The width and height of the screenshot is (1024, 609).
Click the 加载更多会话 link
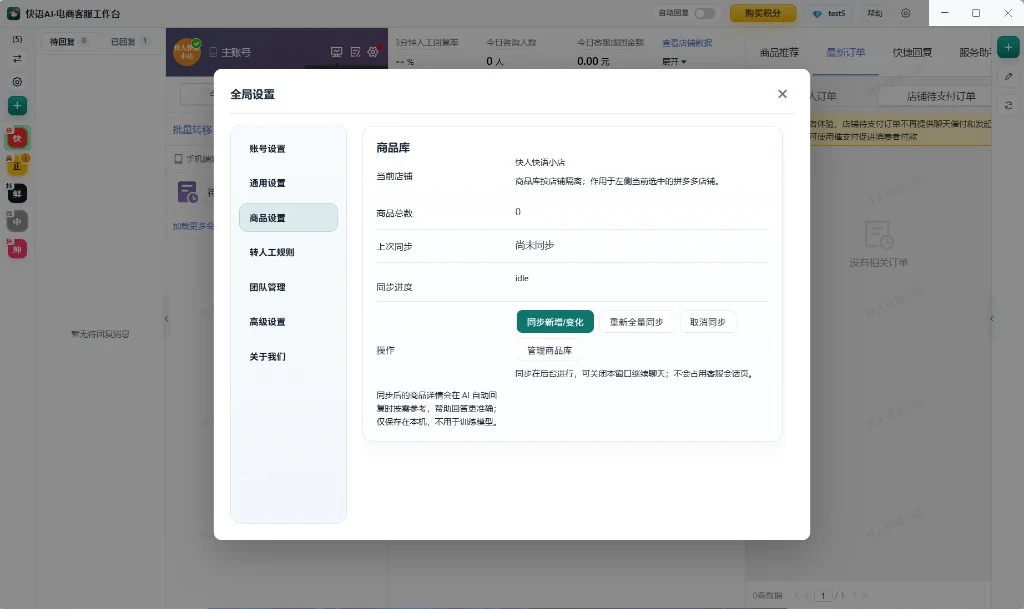coord(193,226)
